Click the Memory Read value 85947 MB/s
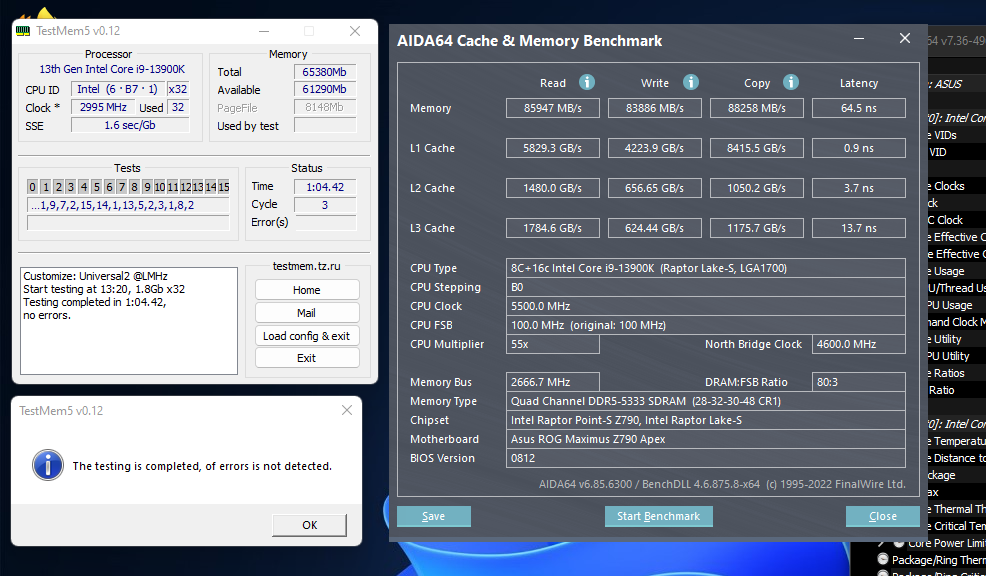The width and height of the screenshot is (986, 576). pos(553,108)
